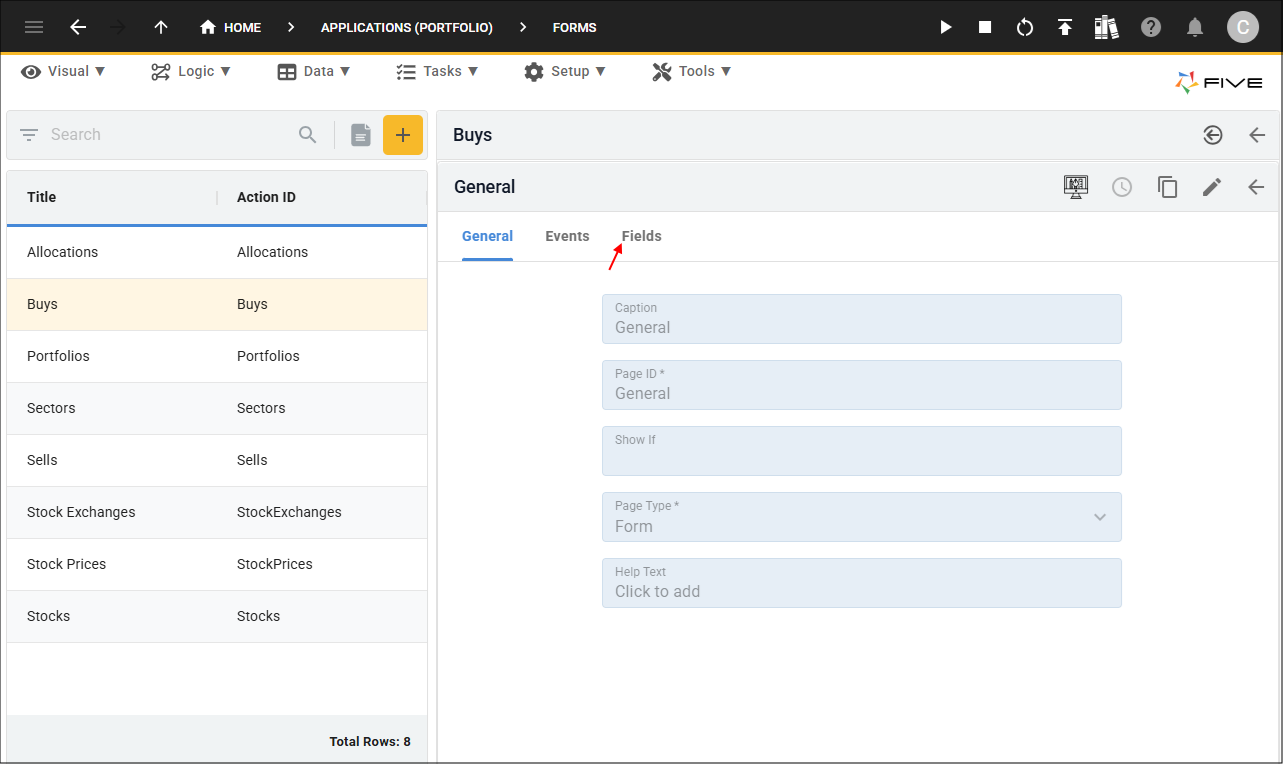Click the circled left arrow in Buys header
The height and width of the screenshot is (764, 1283).
point(1213,135)
